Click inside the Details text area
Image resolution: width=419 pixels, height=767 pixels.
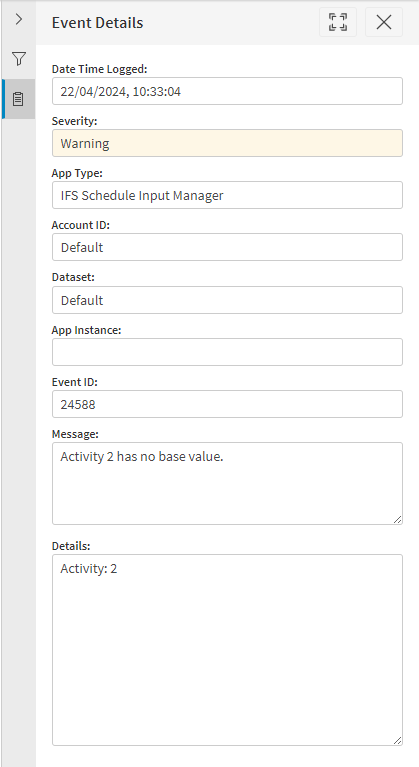(227, 650)
